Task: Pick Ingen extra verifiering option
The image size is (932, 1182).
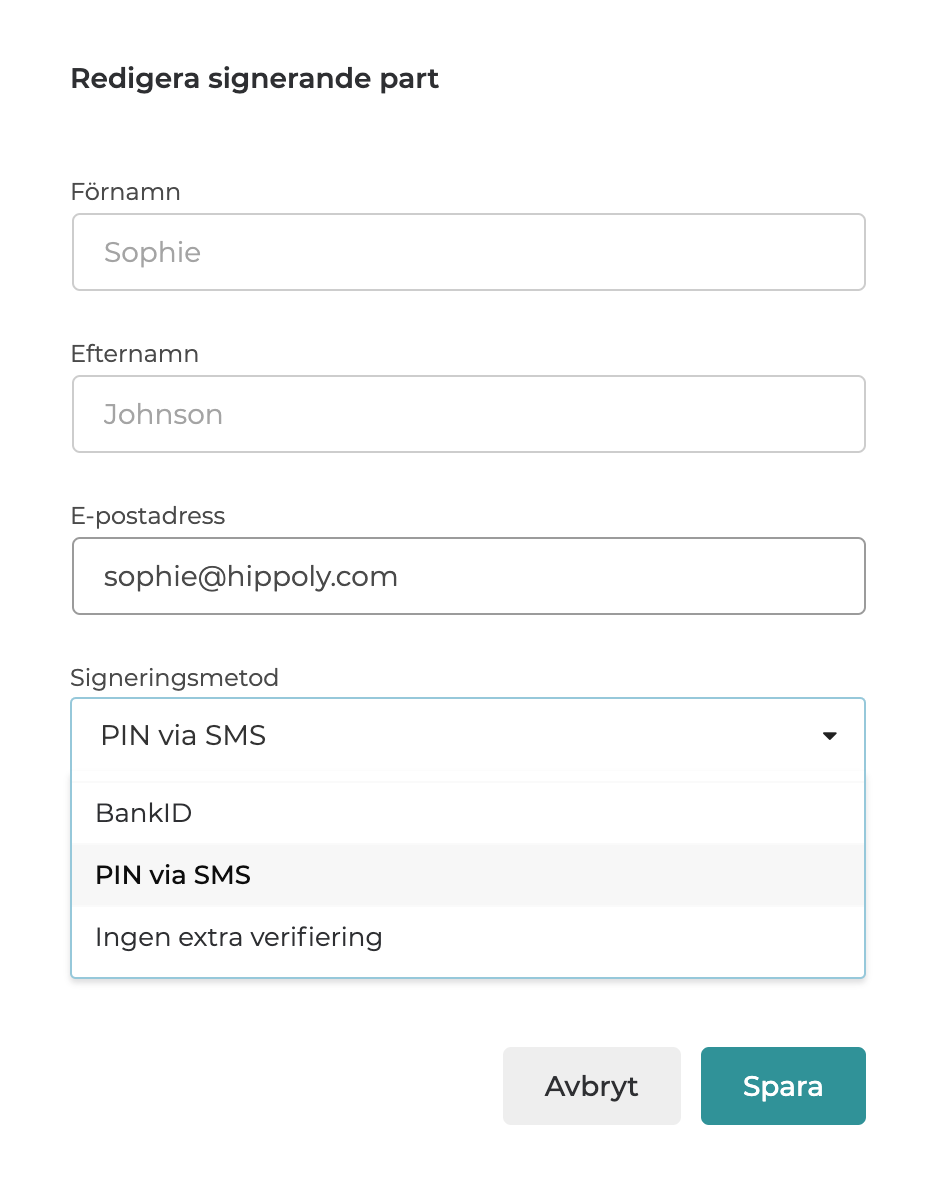Action: click(x=467, y=938)
